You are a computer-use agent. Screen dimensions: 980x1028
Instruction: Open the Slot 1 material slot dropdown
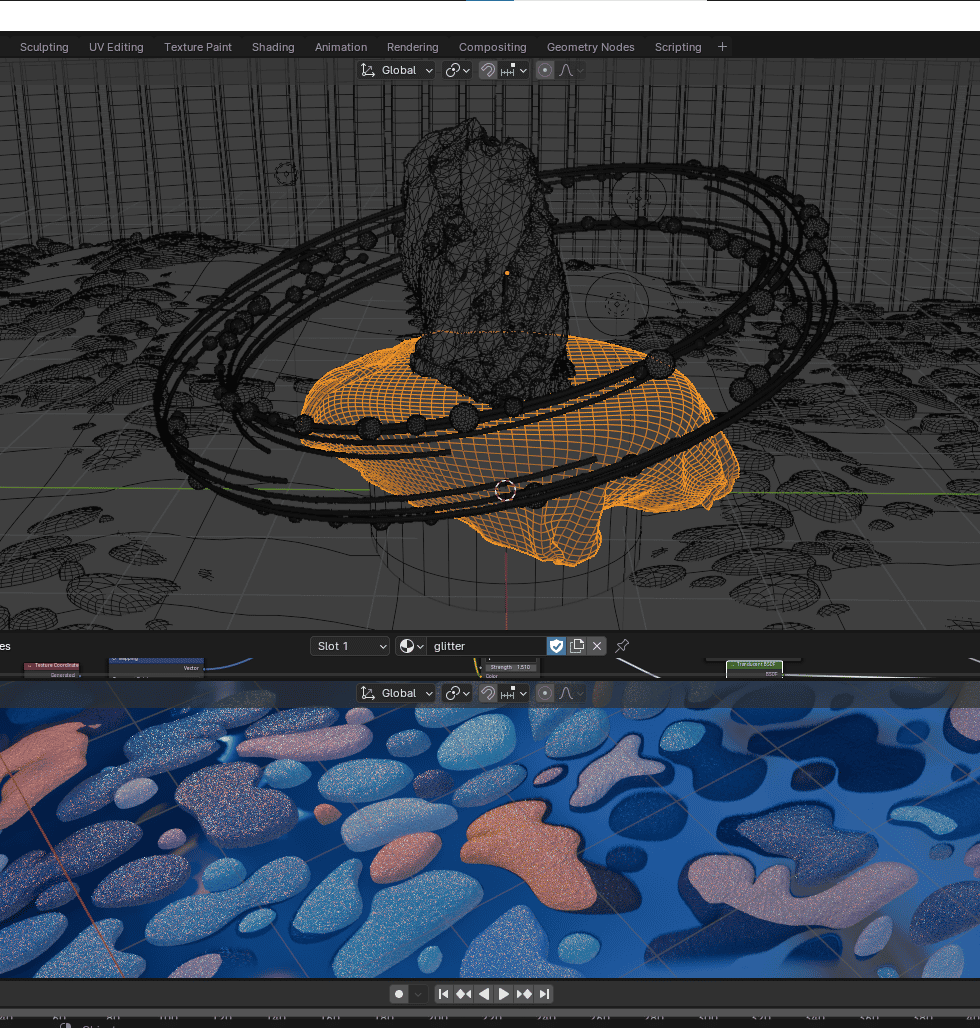(349, 646)
